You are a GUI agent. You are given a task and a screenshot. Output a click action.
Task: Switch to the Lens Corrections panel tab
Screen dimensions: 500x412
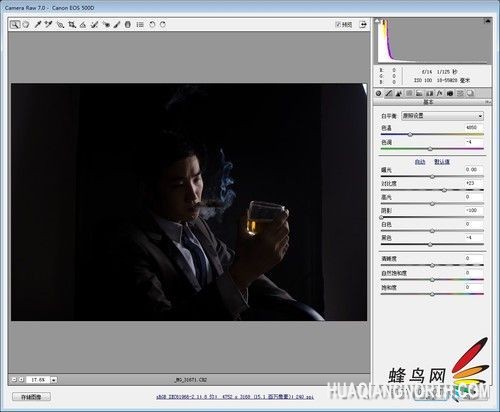click(x=430, y=93)
